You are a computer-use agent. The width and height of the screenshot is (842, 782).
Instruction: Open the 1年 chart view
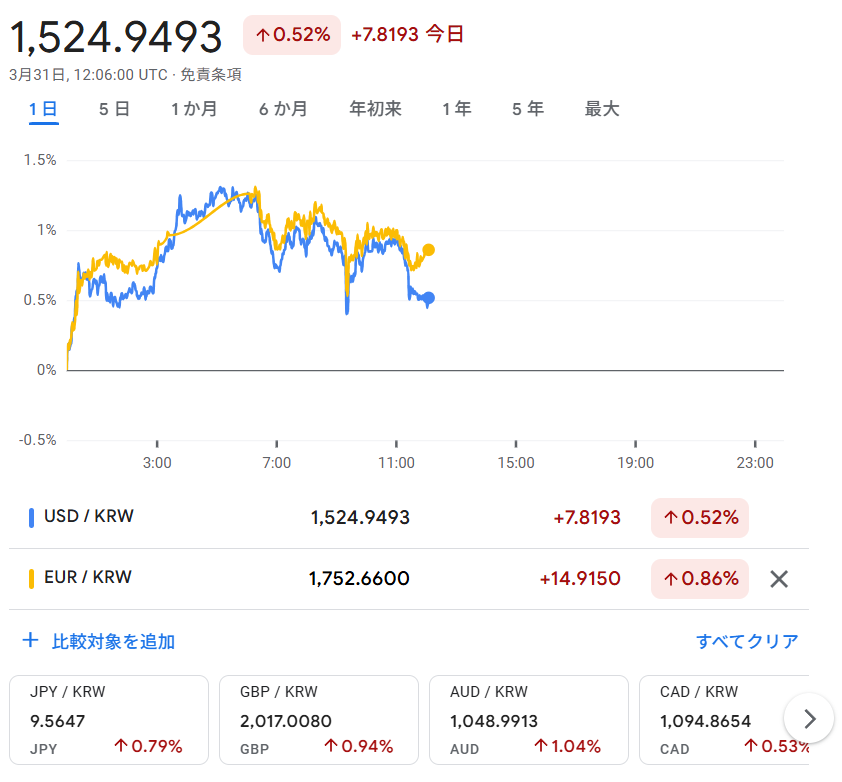click(x=457, y=110)
